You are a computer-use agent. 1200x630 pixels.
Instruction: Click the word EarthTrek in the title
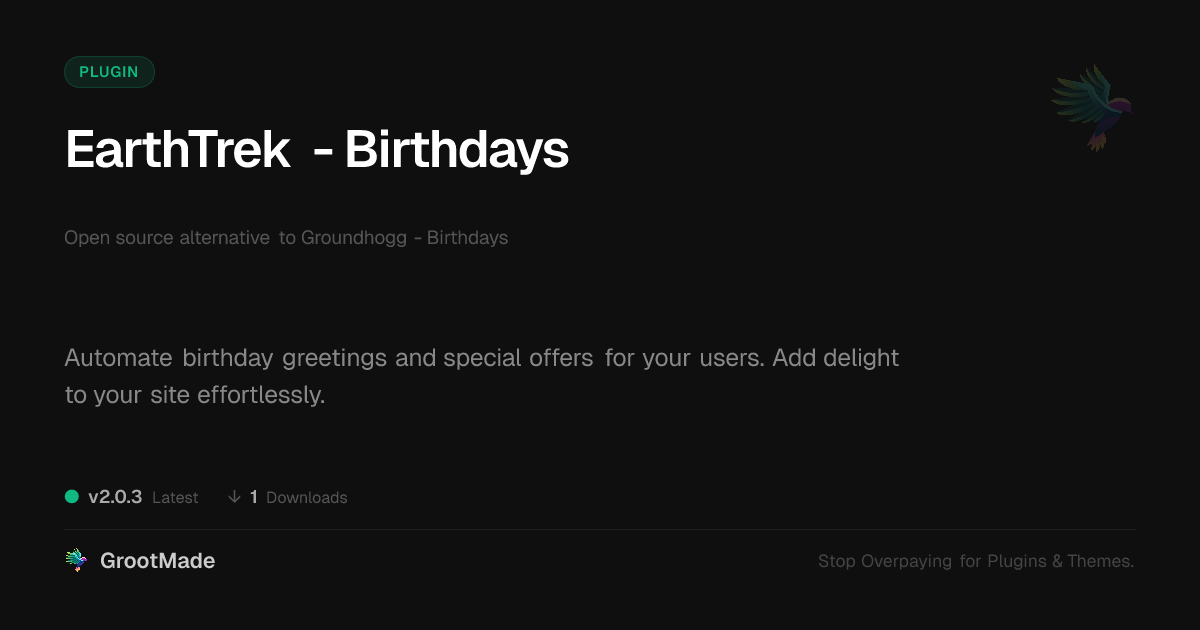(177, 150)
